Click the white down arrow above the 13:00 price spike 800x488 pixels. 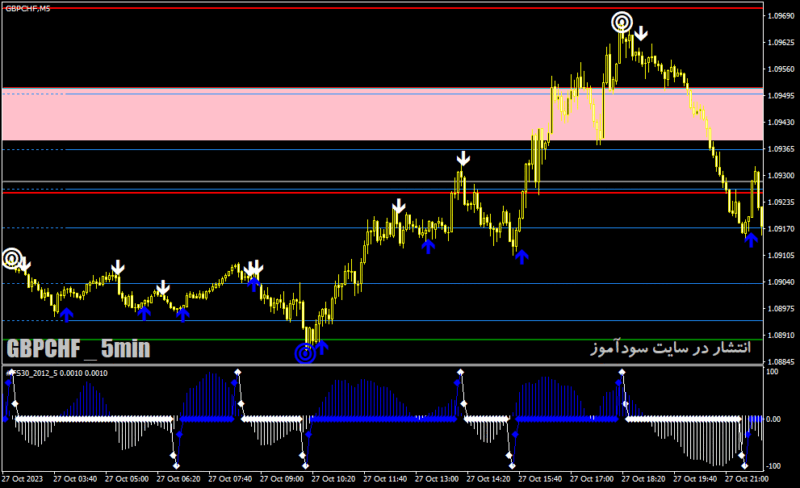point(463,158)
